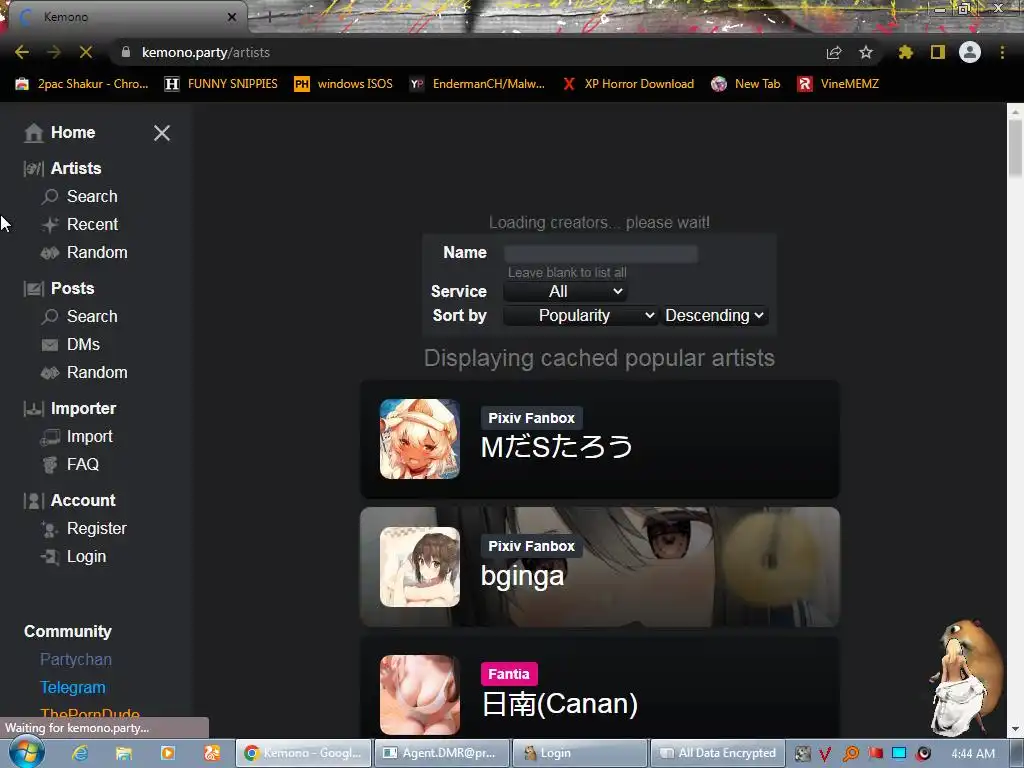The height and width of the screenshot is (768, 1024).
Task: Open Telegram community link
Action: point(72,688)
